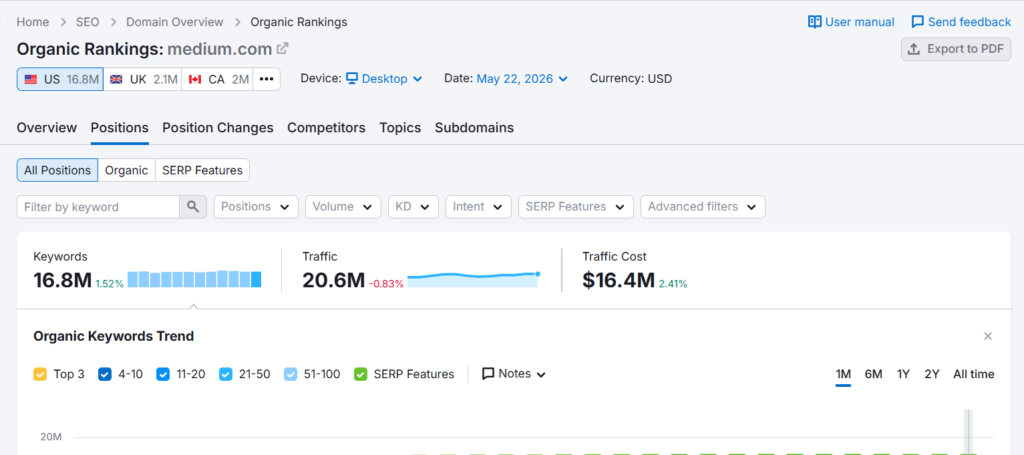Go to Home breadcrumb
The height and width of the screenshot is (455, 1024).
[33, 22]
